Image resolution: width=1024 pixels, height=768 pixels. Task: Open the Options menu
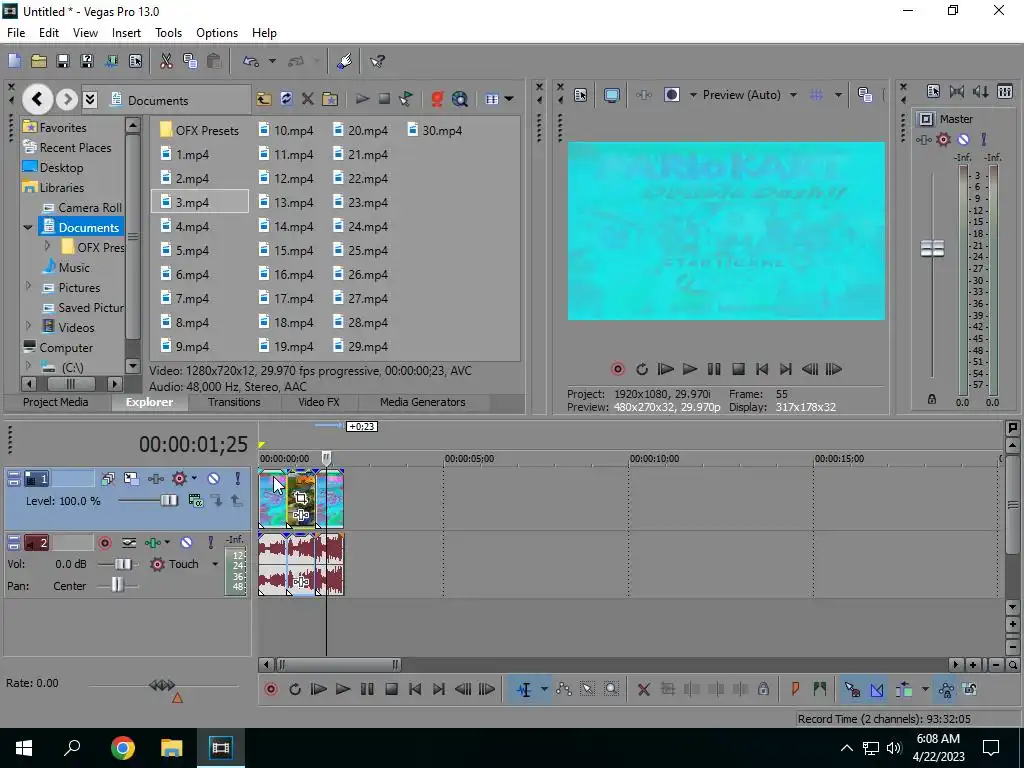click(217, 33)
